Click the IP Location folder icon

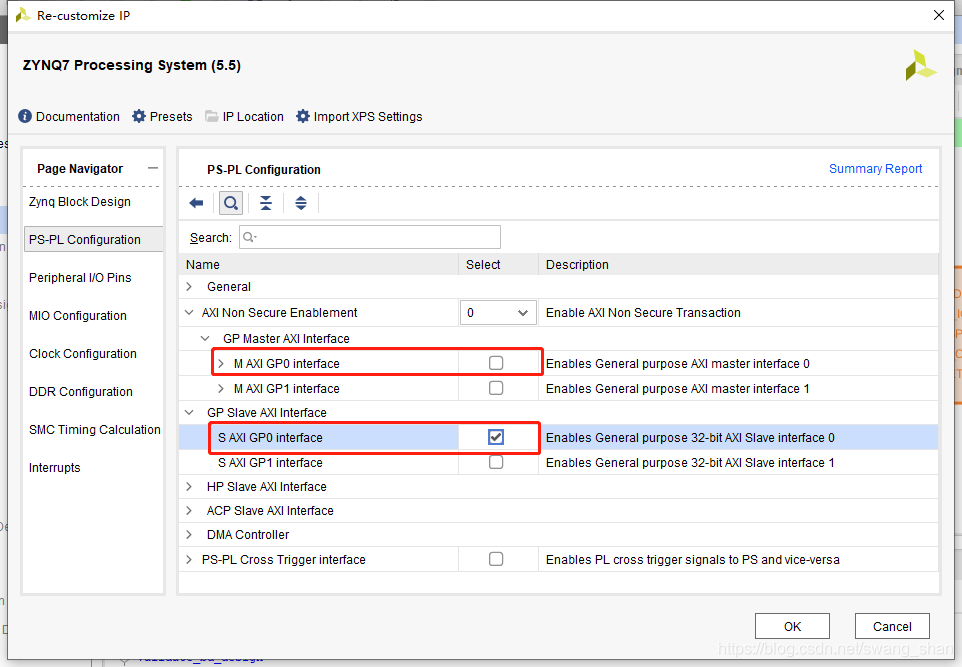click(212, 116)
